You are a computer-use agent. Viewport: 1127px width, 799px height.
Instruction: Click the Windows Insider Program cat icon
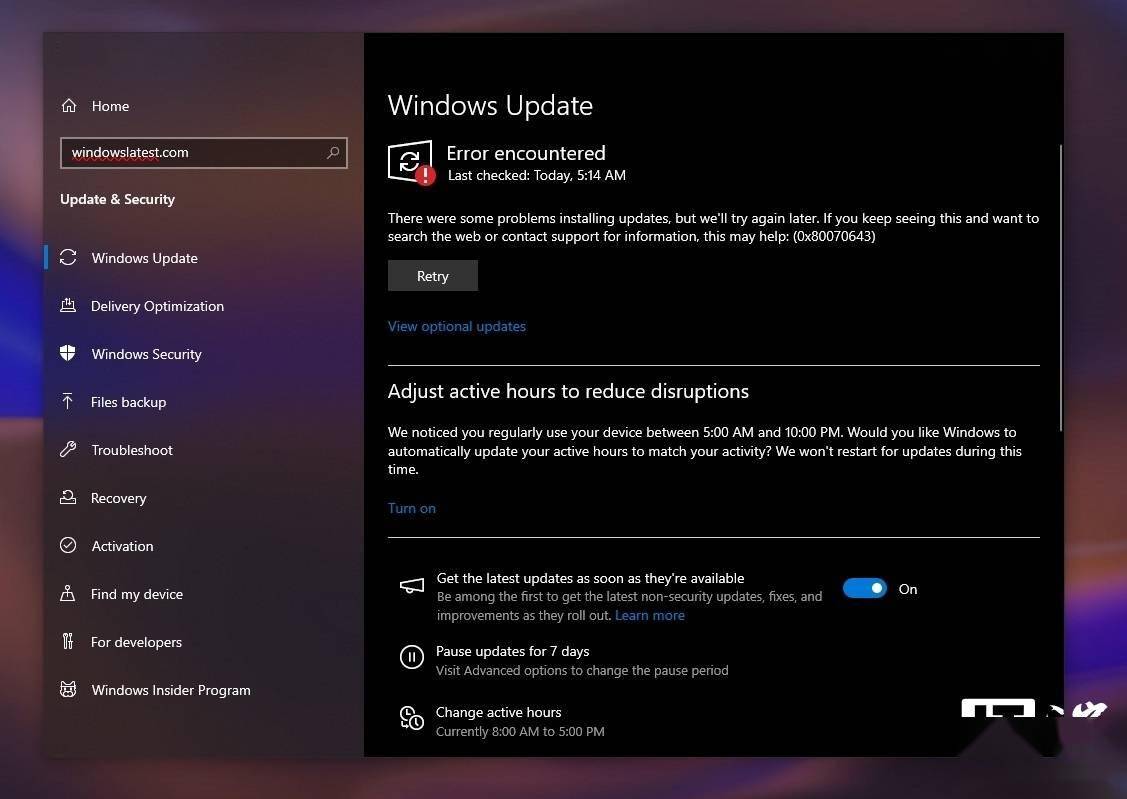68,689
